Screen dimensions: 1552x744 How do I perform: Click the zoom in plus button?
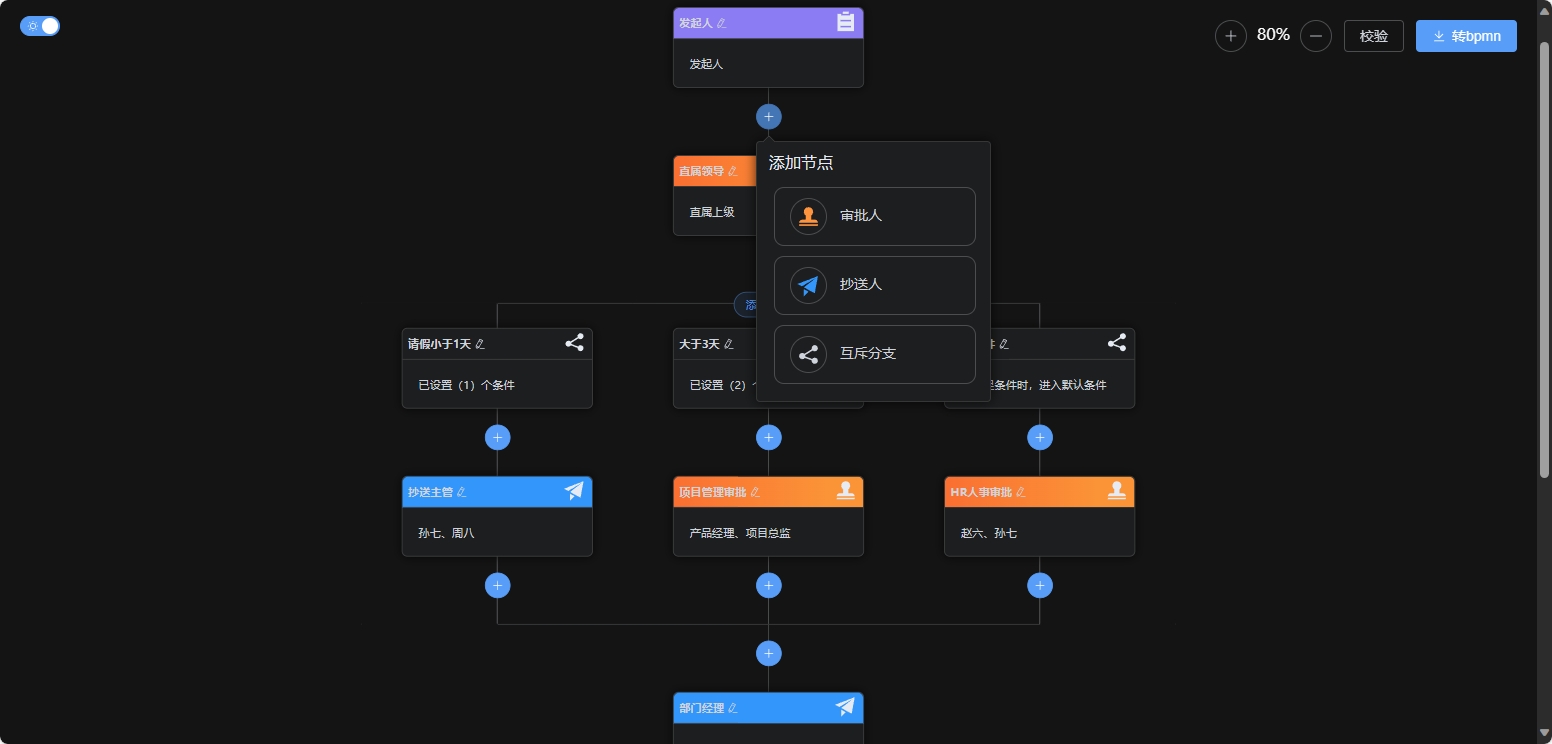1230,36
